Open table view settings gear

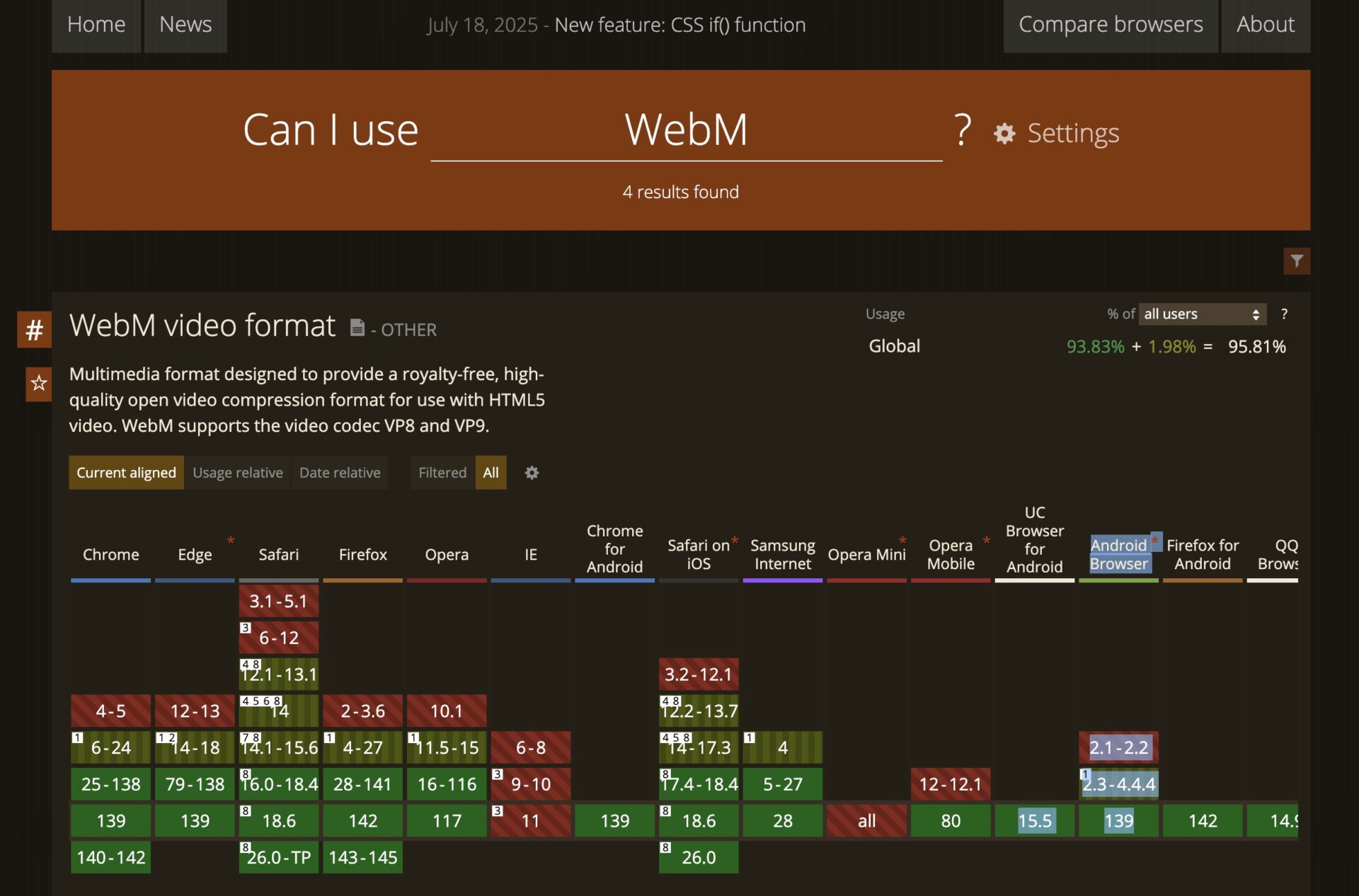[532, 473]
